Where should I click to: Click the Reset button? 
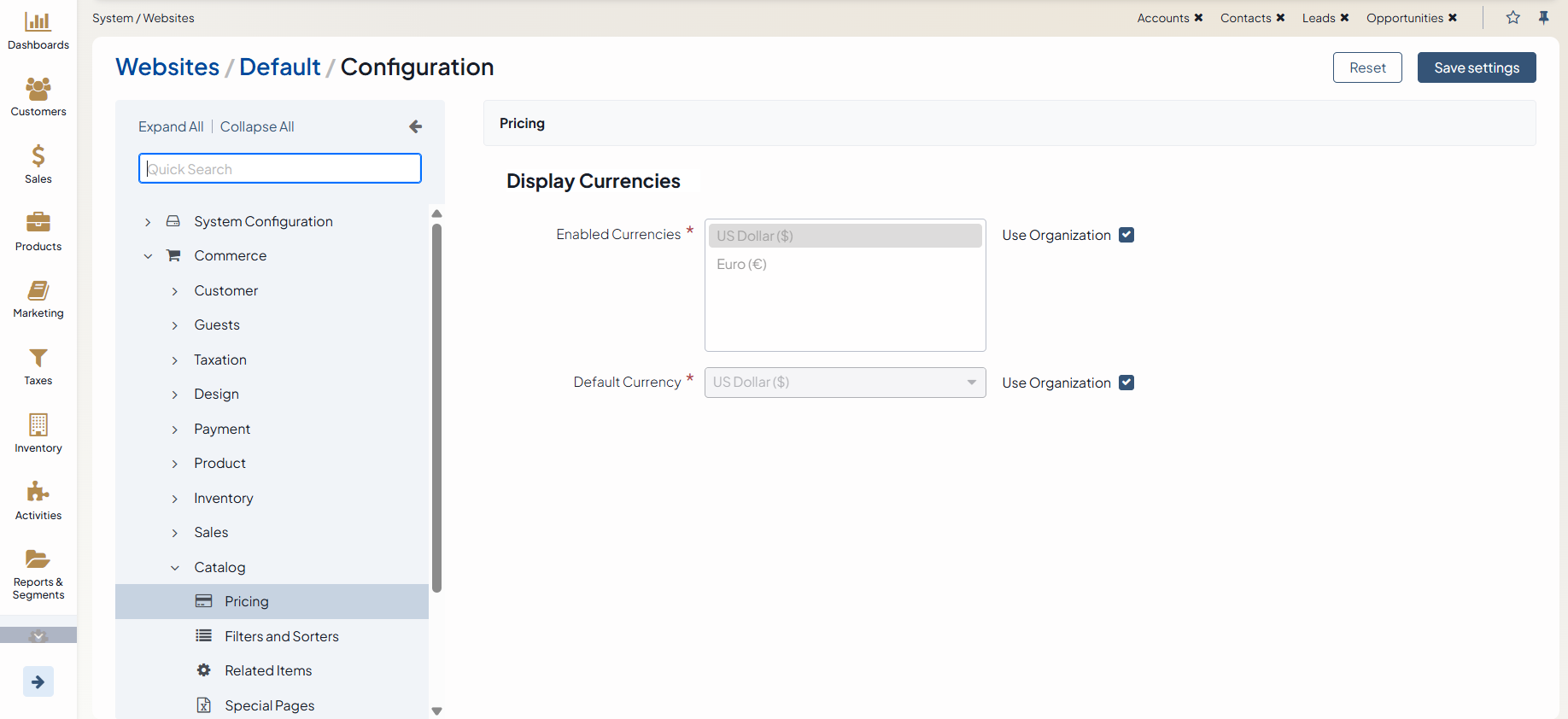click(x=1366, y=67)
